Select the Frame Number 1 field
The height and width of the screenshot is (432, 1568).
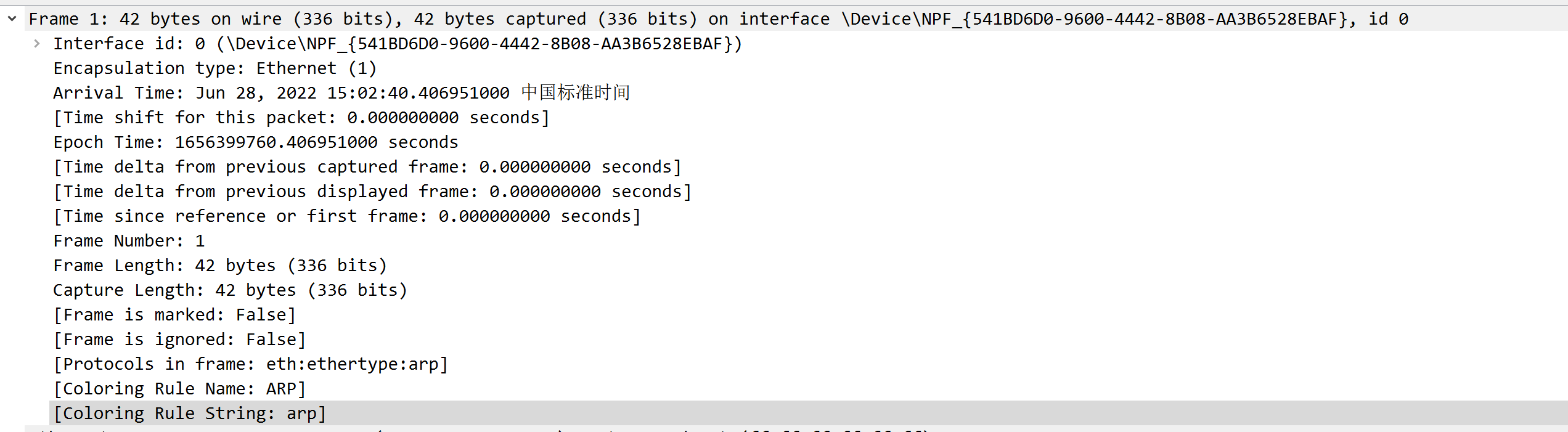129,240
